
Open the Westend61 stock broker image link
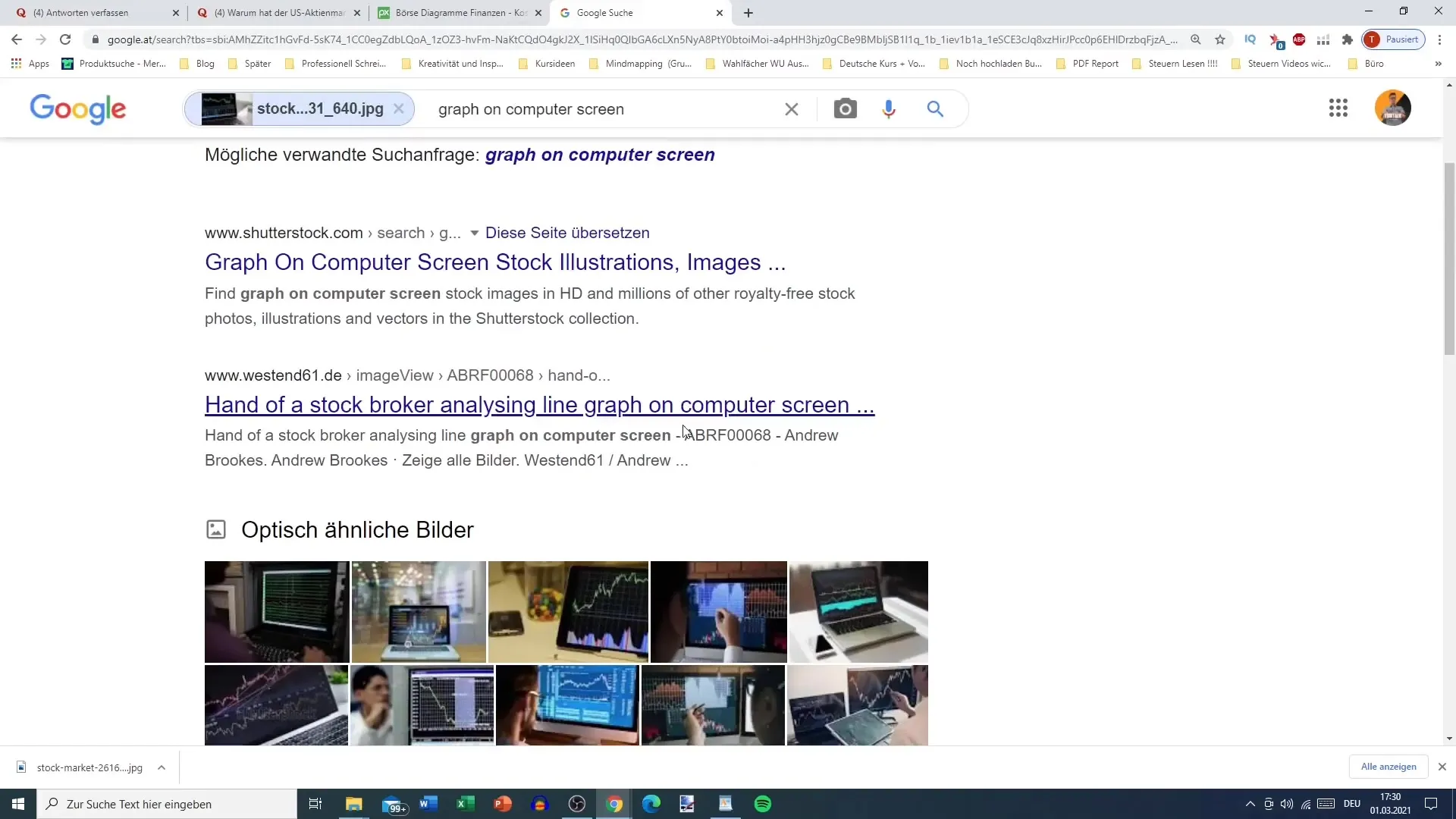click(x=539, y=404)
